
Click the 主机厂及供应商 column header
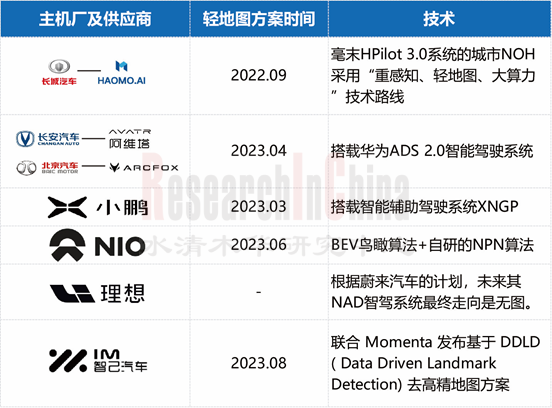[95, 19]
